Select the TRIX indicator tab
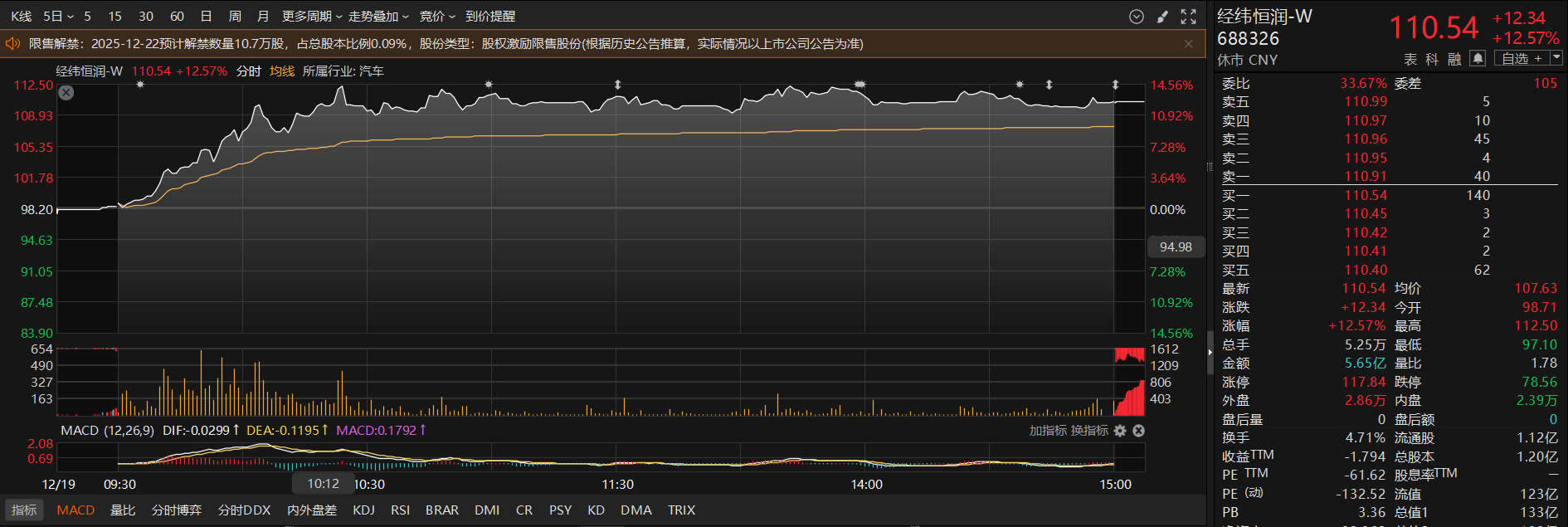The height and width of the screenshot is (527, 1568). 681,510
